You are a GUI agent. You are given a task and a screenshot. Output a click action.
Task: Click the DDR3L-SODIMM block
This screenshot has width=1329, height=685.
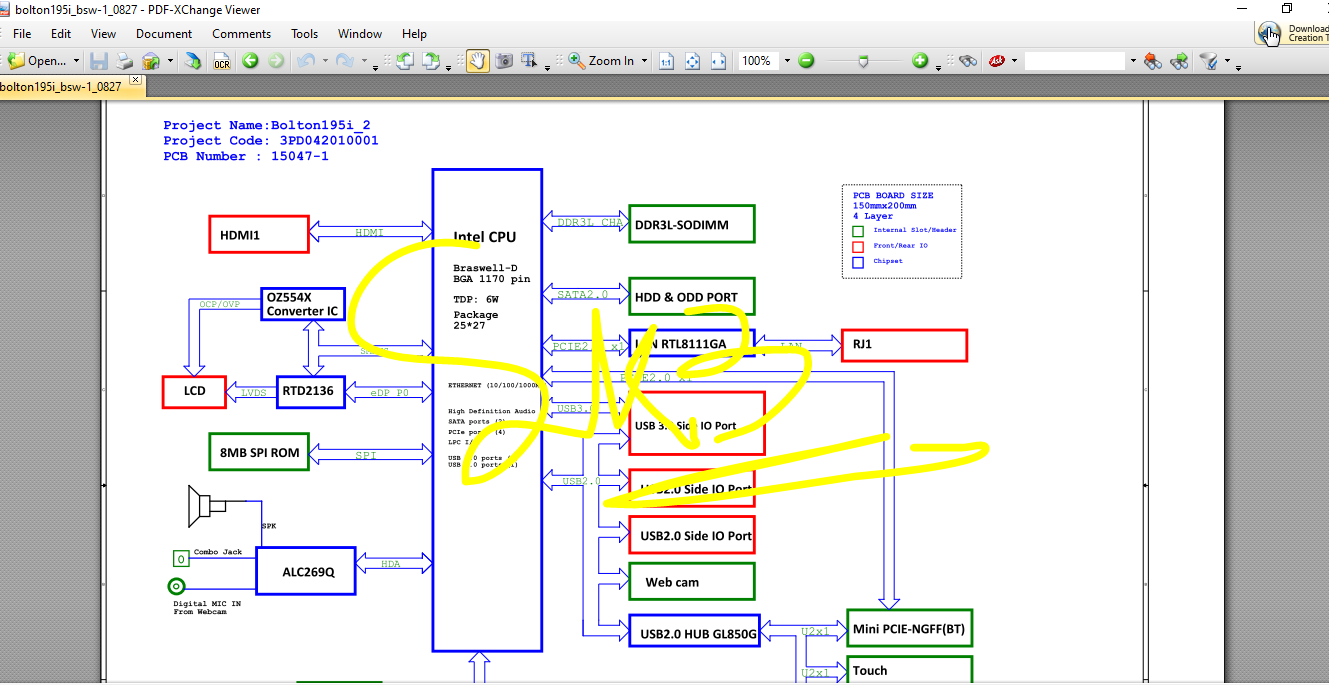pos(691,224)
